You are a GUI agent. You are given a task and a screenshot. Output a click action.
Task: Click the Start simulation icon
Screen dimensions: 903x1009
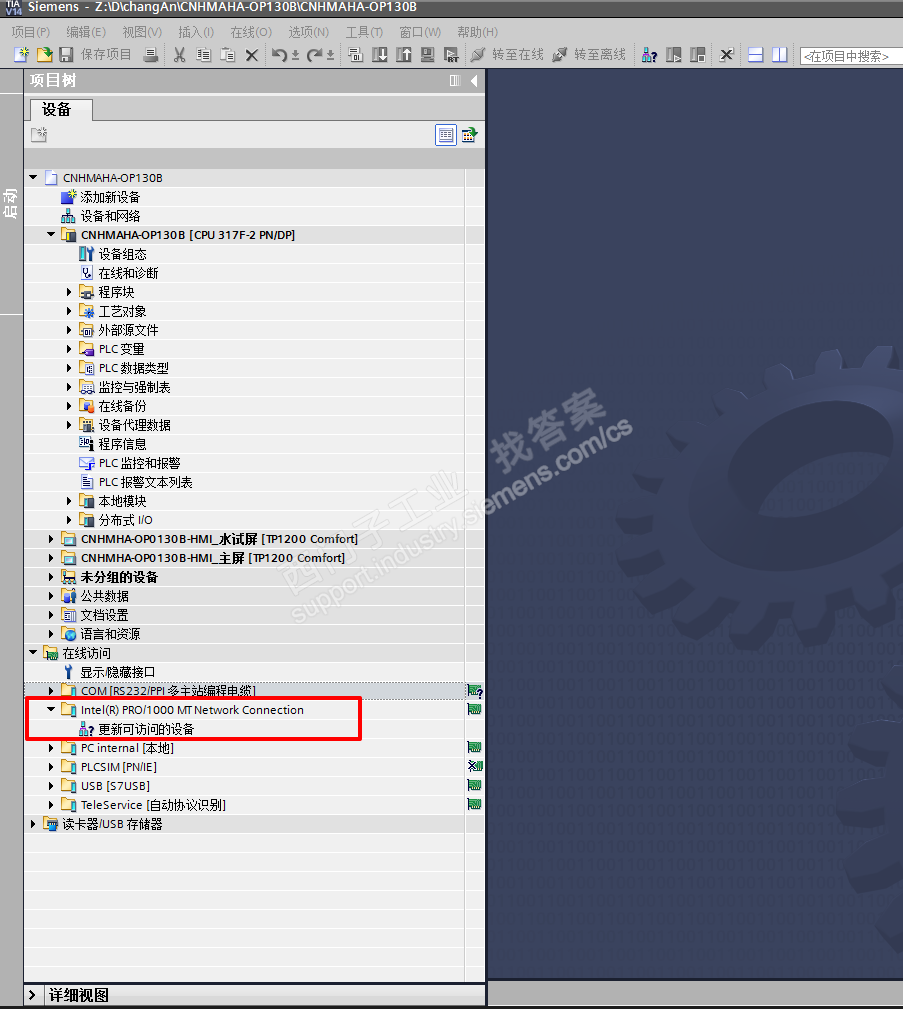(x=427, y=55)
